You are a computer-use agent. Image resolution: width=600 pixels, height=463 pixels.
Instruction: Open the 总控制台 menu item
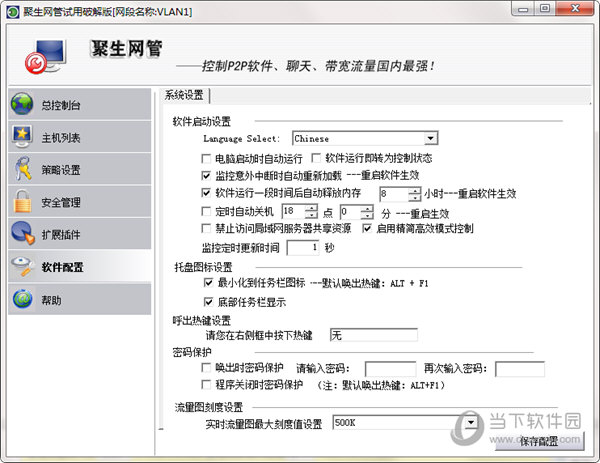coord(80,104)
